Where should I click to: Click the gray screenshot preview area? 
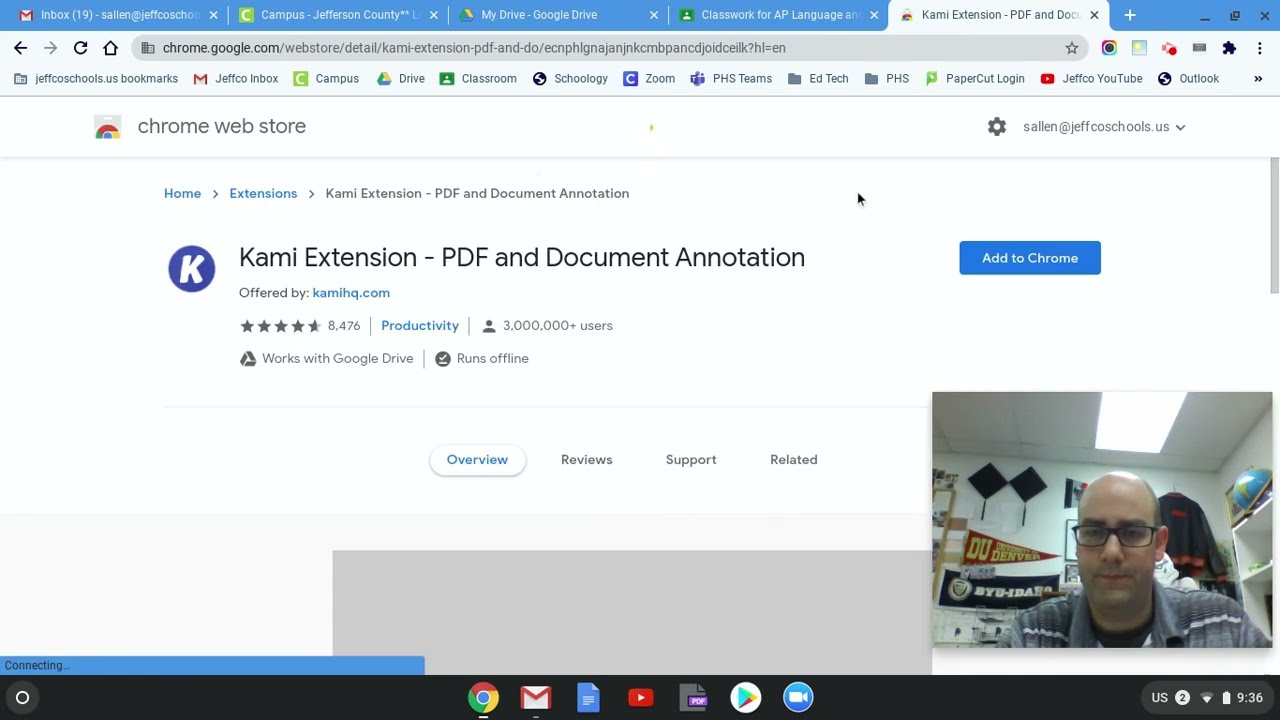point(632,612)
